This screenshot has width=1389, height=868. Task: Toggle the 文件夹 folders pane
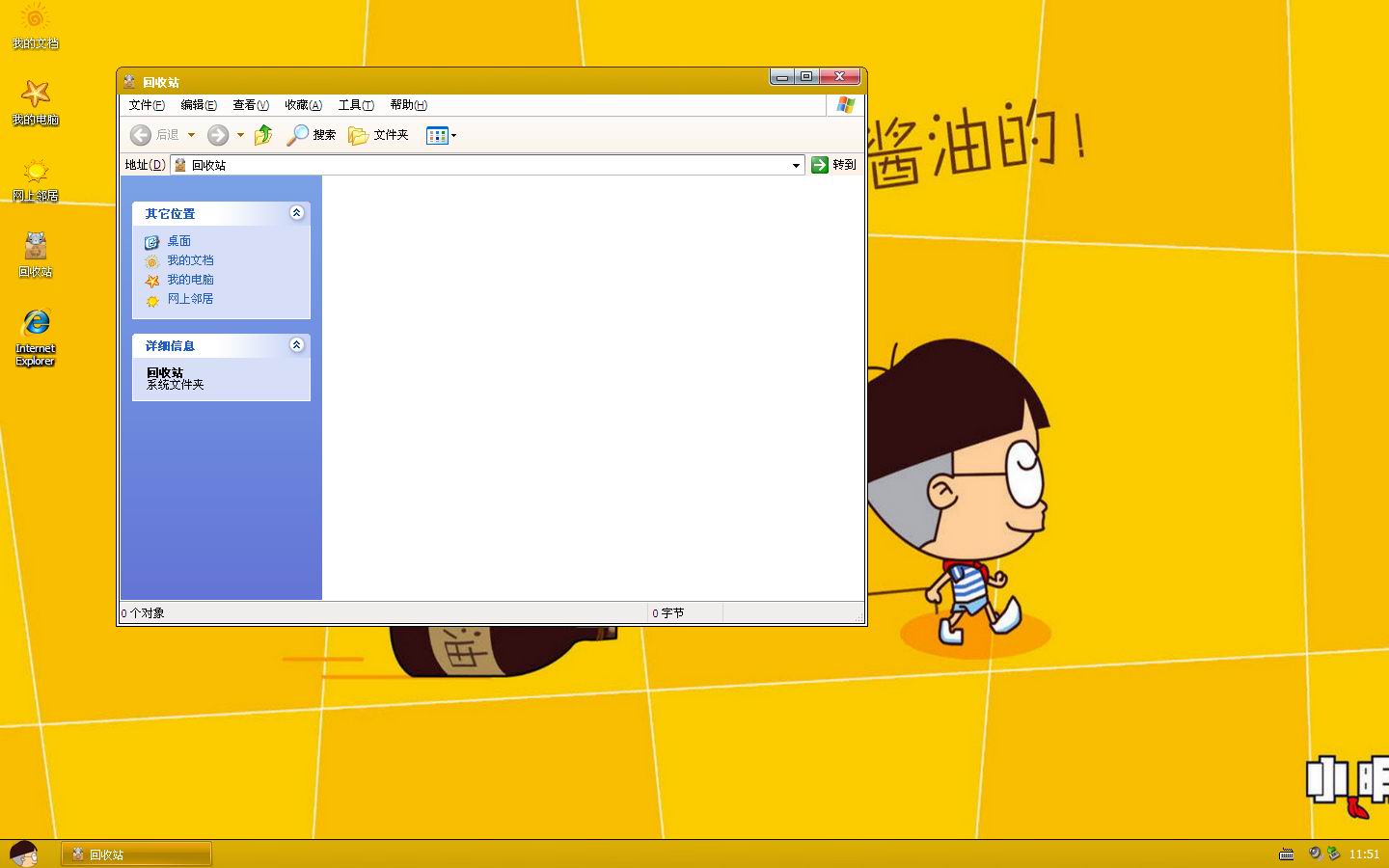378,135
